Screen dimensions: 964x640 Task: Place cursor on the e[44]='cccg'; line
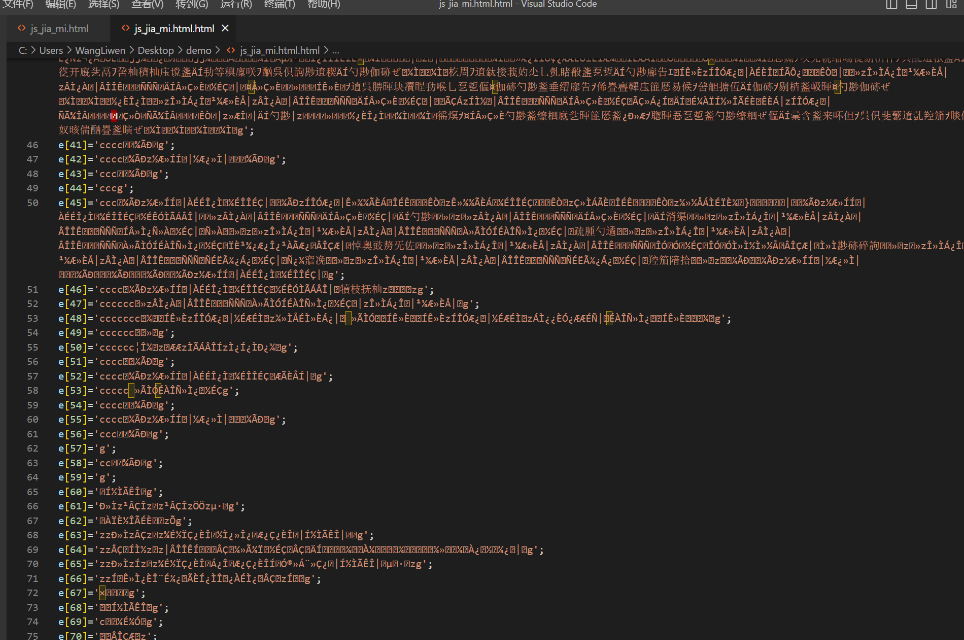click(96, 188)
